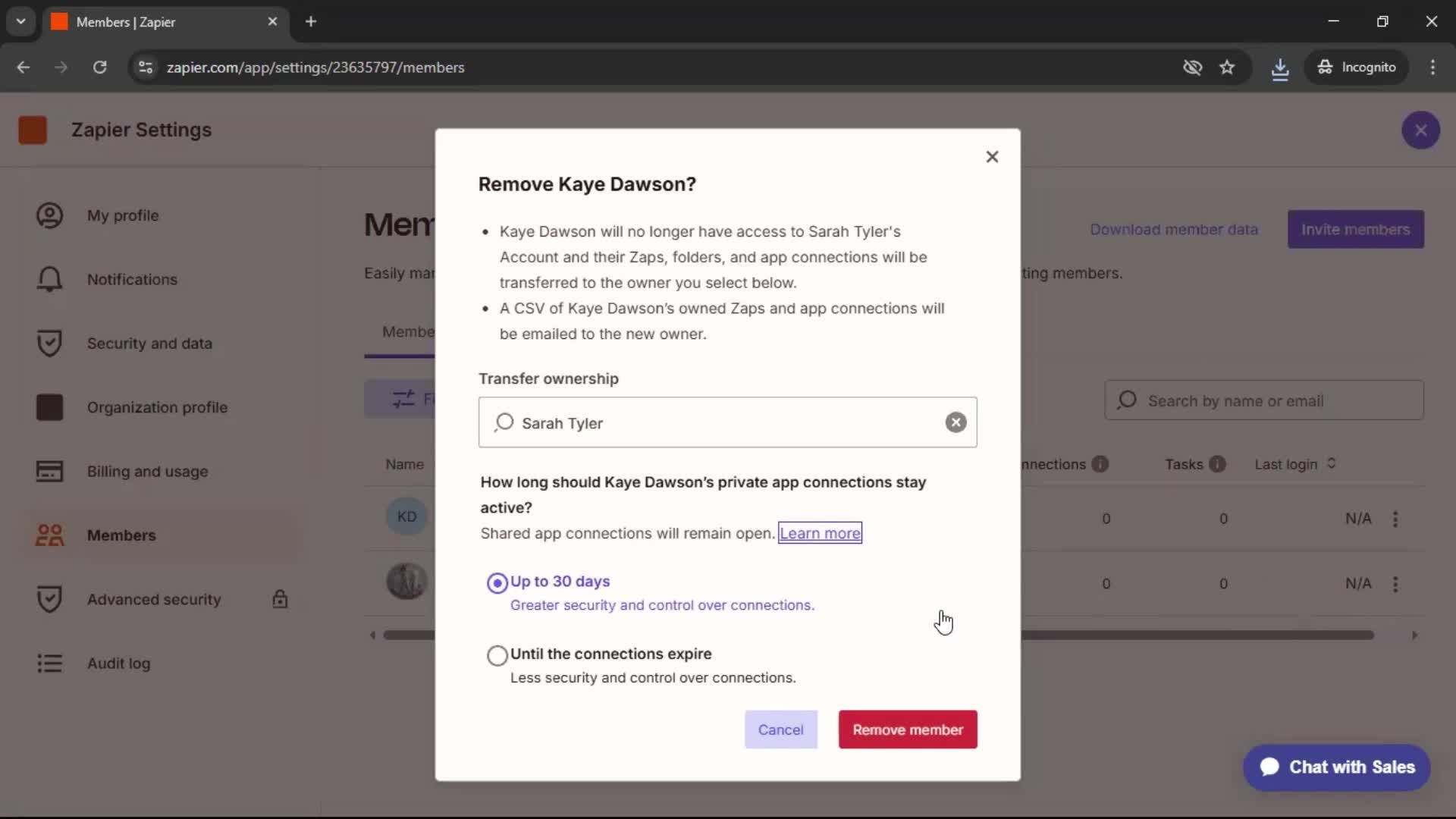
Task: Click the Incognito indicator
Action: [x=1357, y=67]
